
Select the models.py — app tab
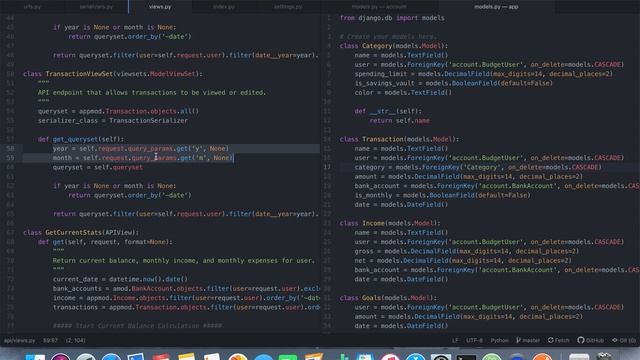pos(496,7)
